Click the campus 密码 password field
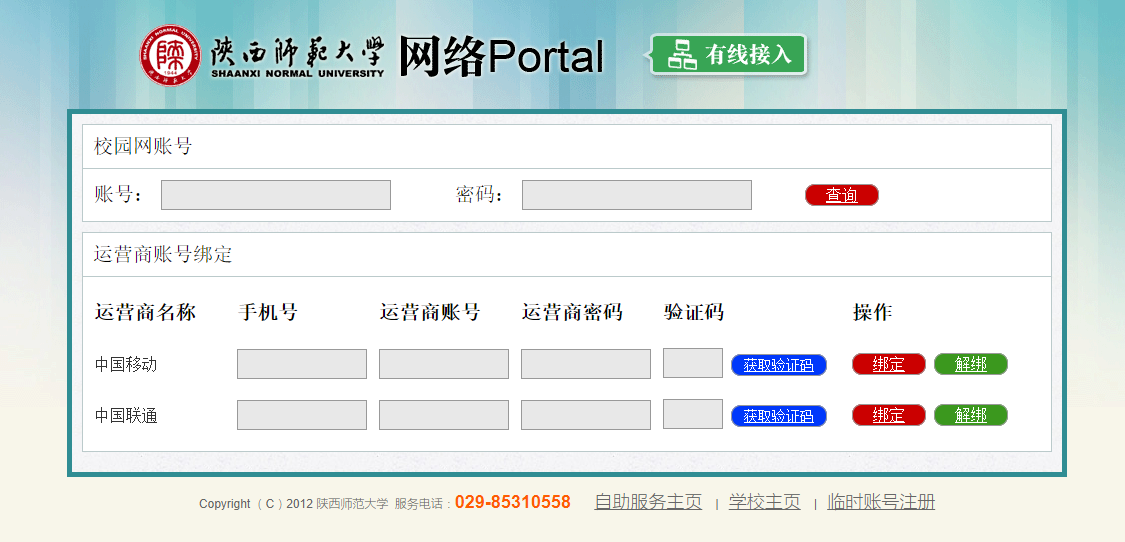Viewport: 1125px width, 542px height. 636,195
